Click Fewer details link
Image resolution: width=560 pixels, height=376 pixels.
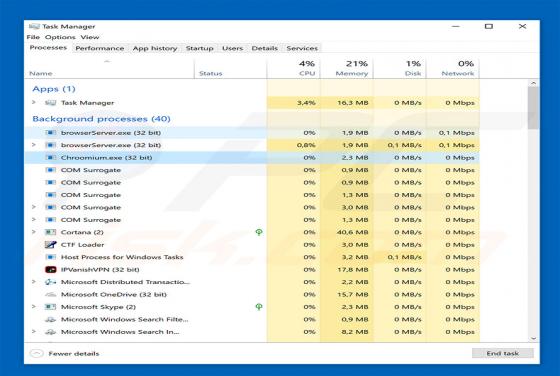74,354
